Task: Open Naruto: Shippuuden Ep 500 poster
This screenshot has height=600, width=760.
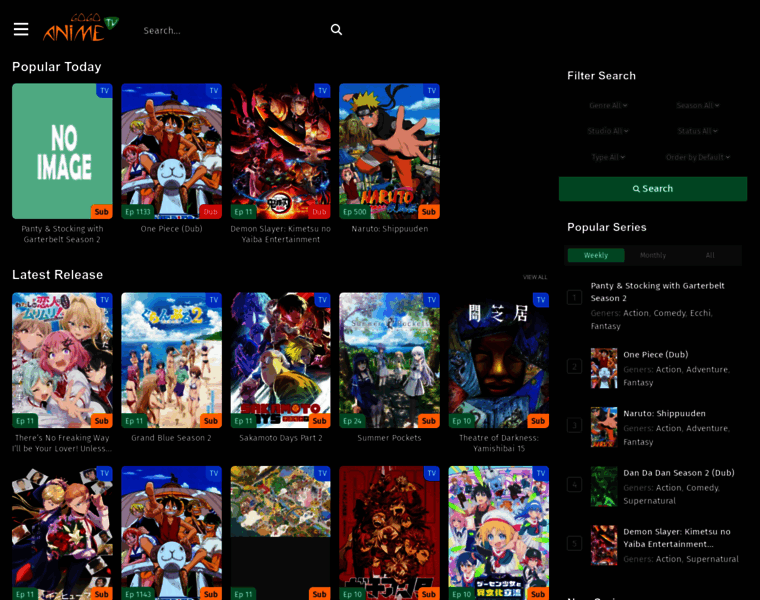Action: (389, 151)
